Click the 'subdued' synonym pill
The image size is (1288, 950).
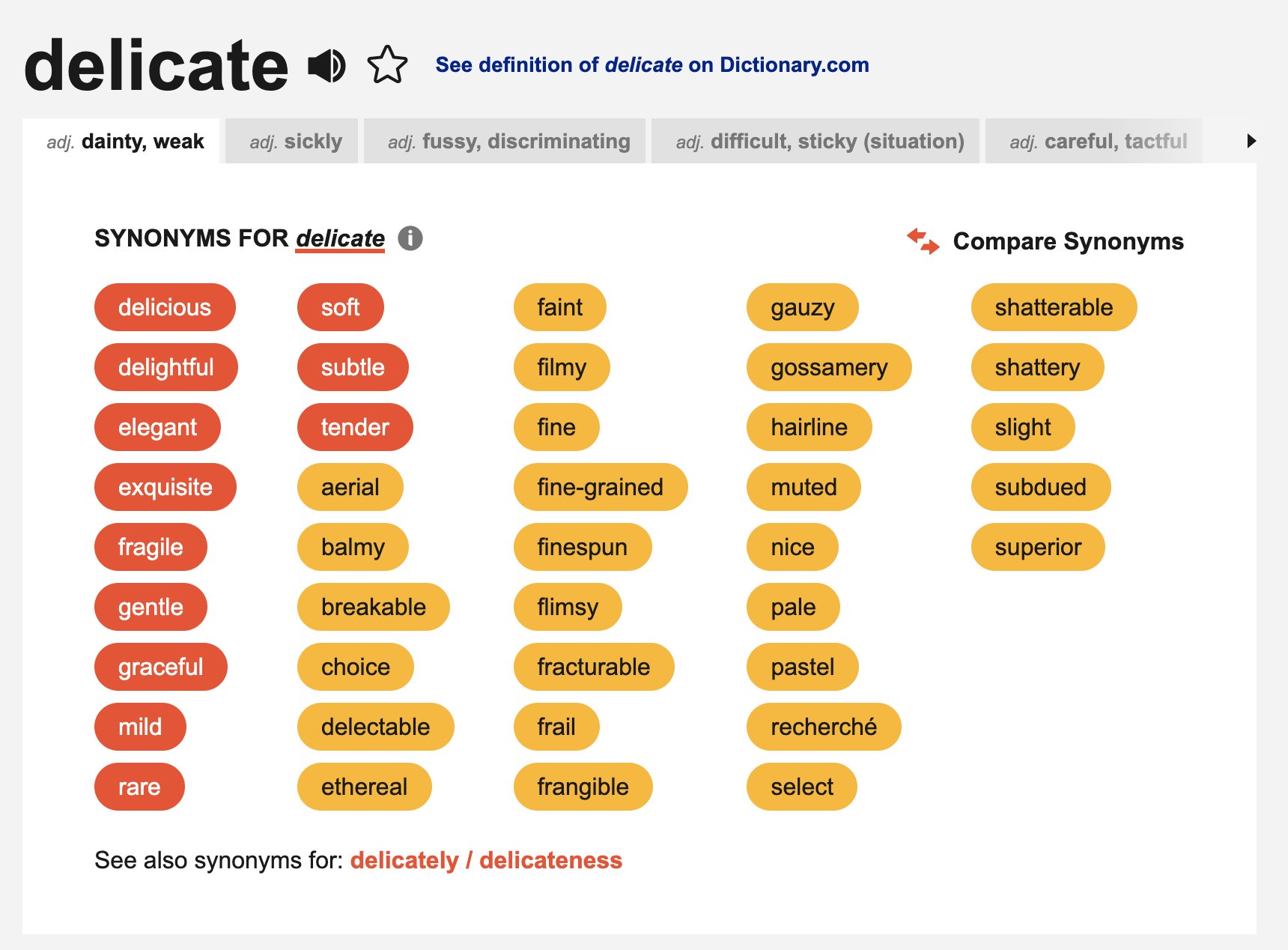point(1041,487)
